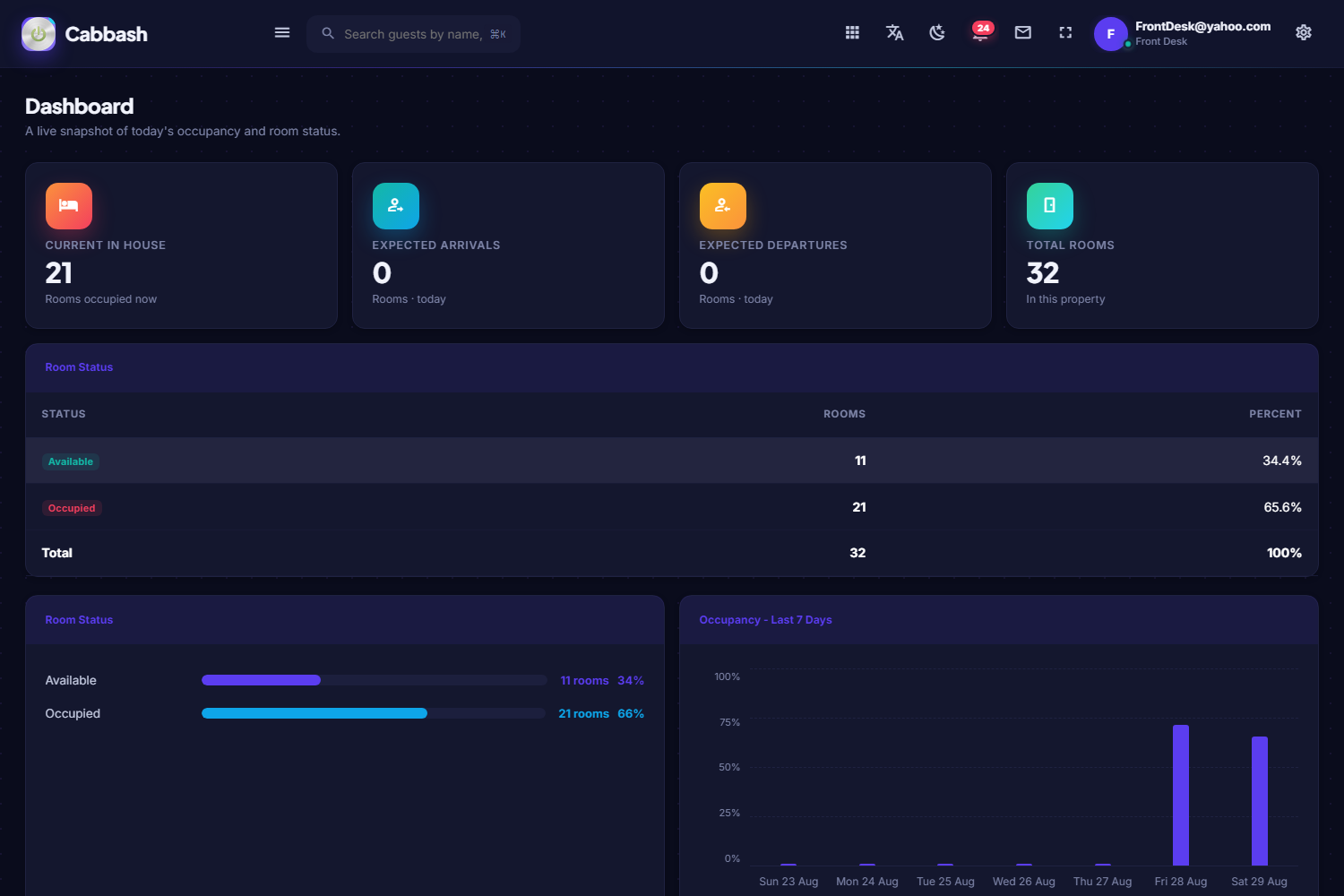Click the Wed 26 Aug axis label
The width and height of the screenshot is (1344, 896).
(1024, 882)
